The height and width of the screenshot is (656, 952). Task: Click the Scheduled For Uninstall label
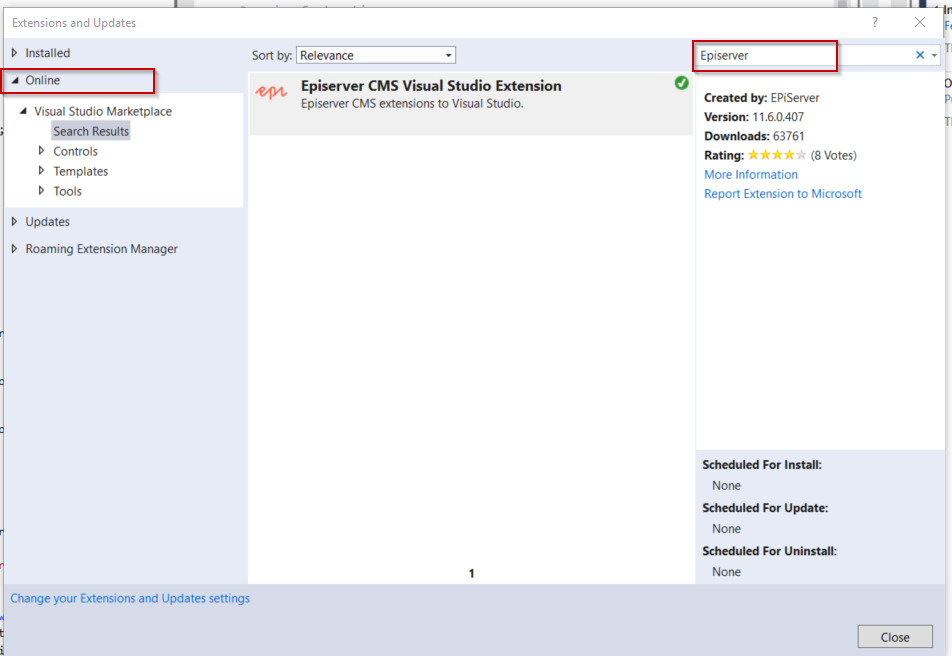point(769,551)
